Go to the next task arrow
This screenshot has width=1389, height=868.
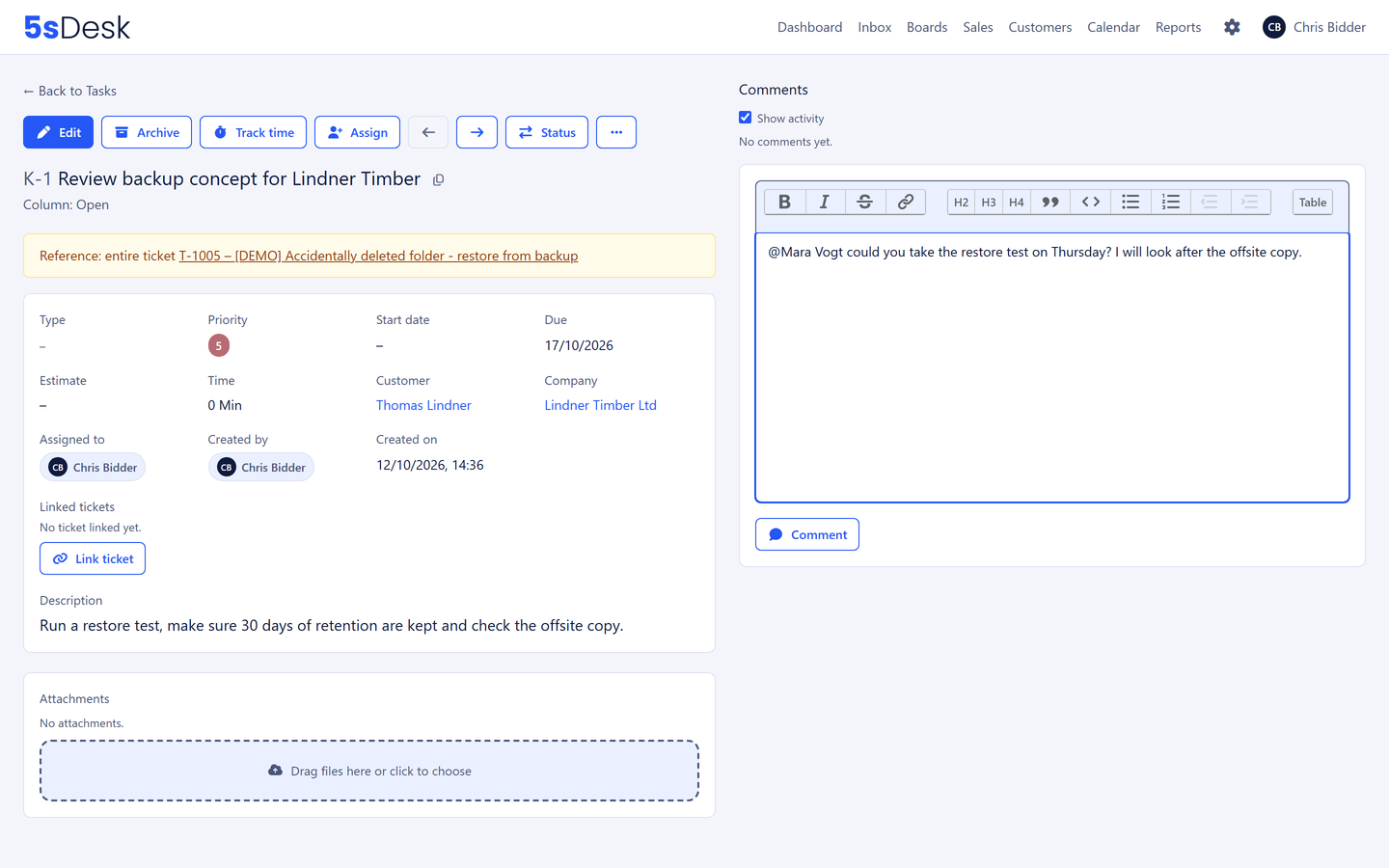[x=477, y=132]
